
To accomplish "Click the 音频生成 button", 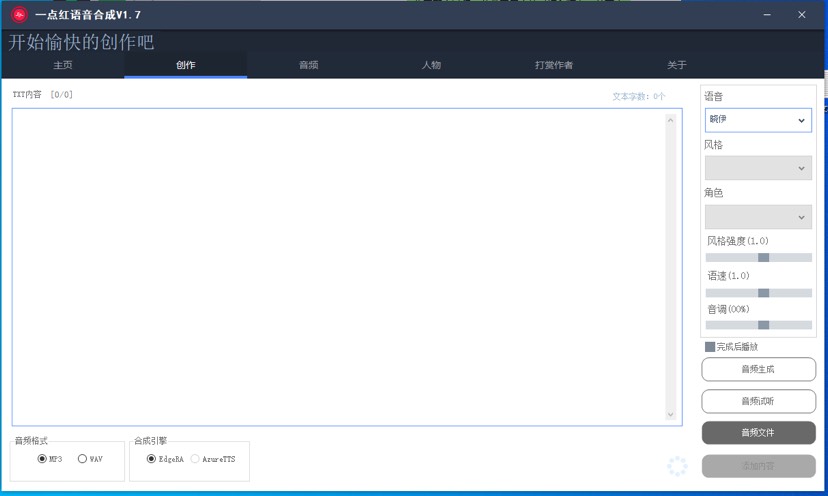I will coord(758,369).
